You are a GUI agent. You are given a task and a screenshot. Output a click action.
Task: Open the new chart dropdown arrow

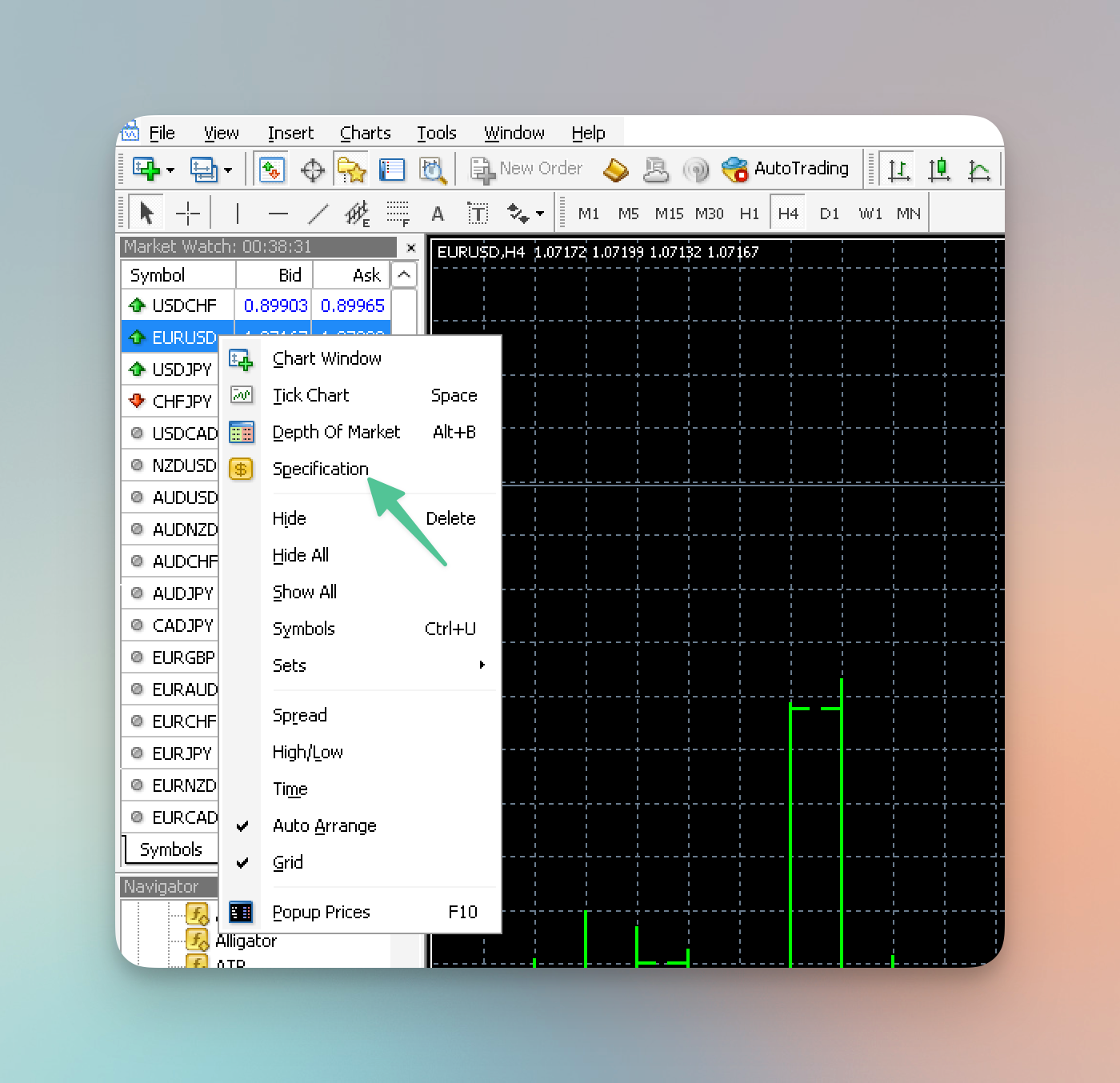tap(170, 170)
